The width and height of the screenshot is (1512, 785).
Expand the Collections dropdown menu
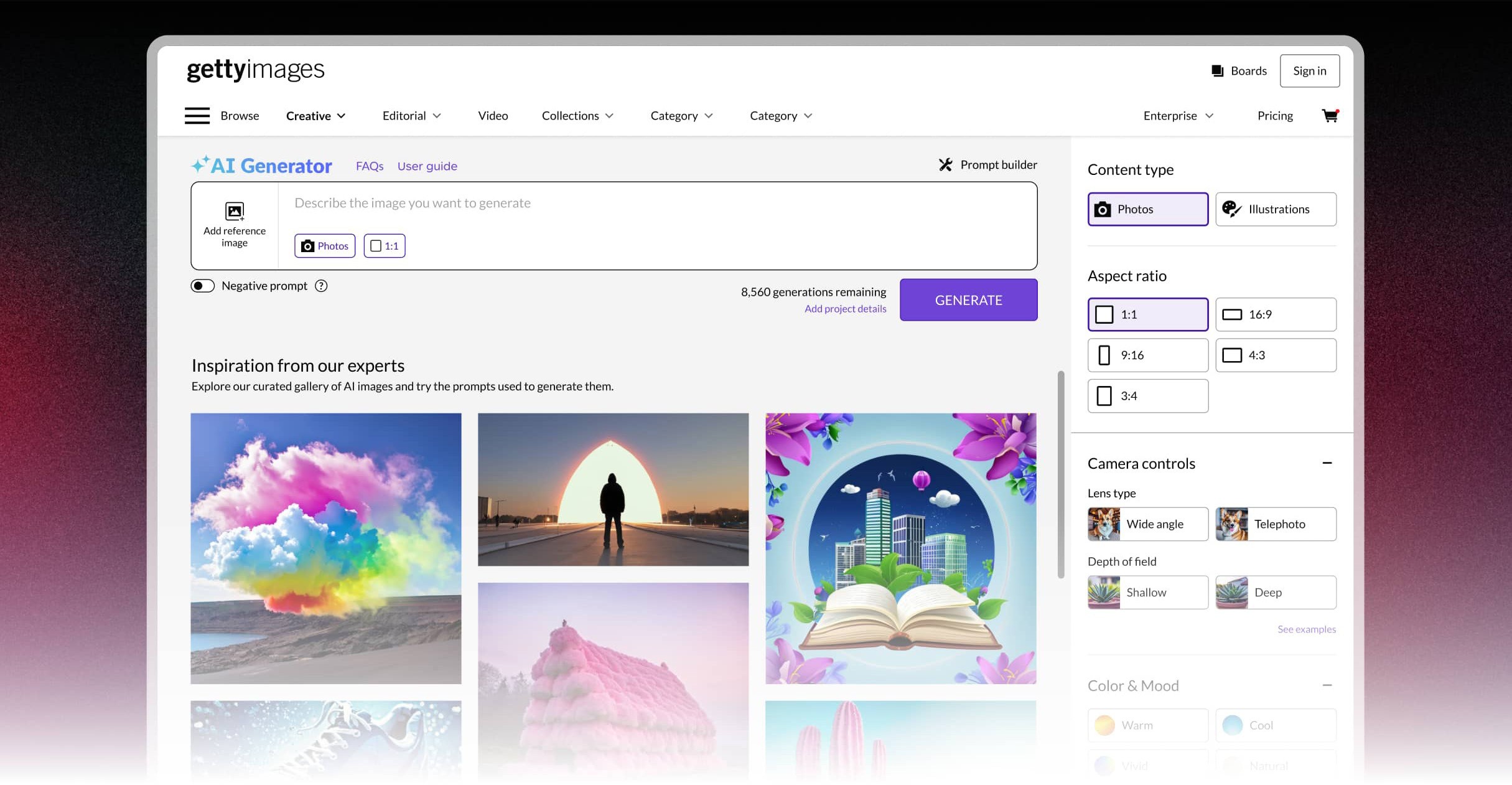[576, 115]
